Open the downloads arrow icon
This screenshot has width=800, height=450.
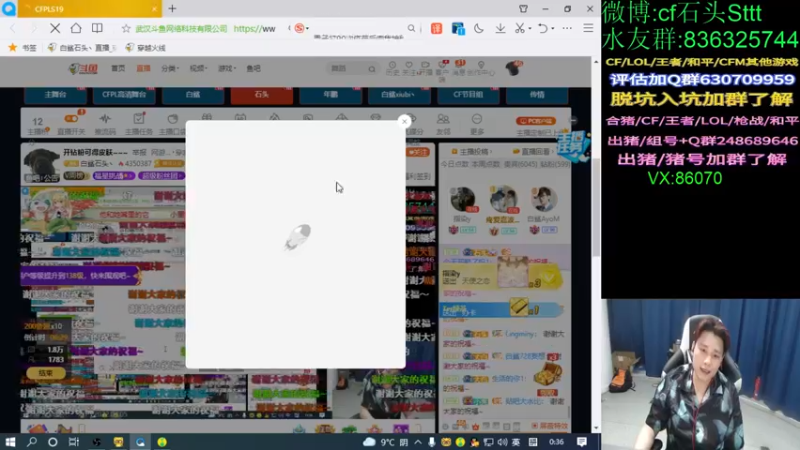(x=500, y=29)
